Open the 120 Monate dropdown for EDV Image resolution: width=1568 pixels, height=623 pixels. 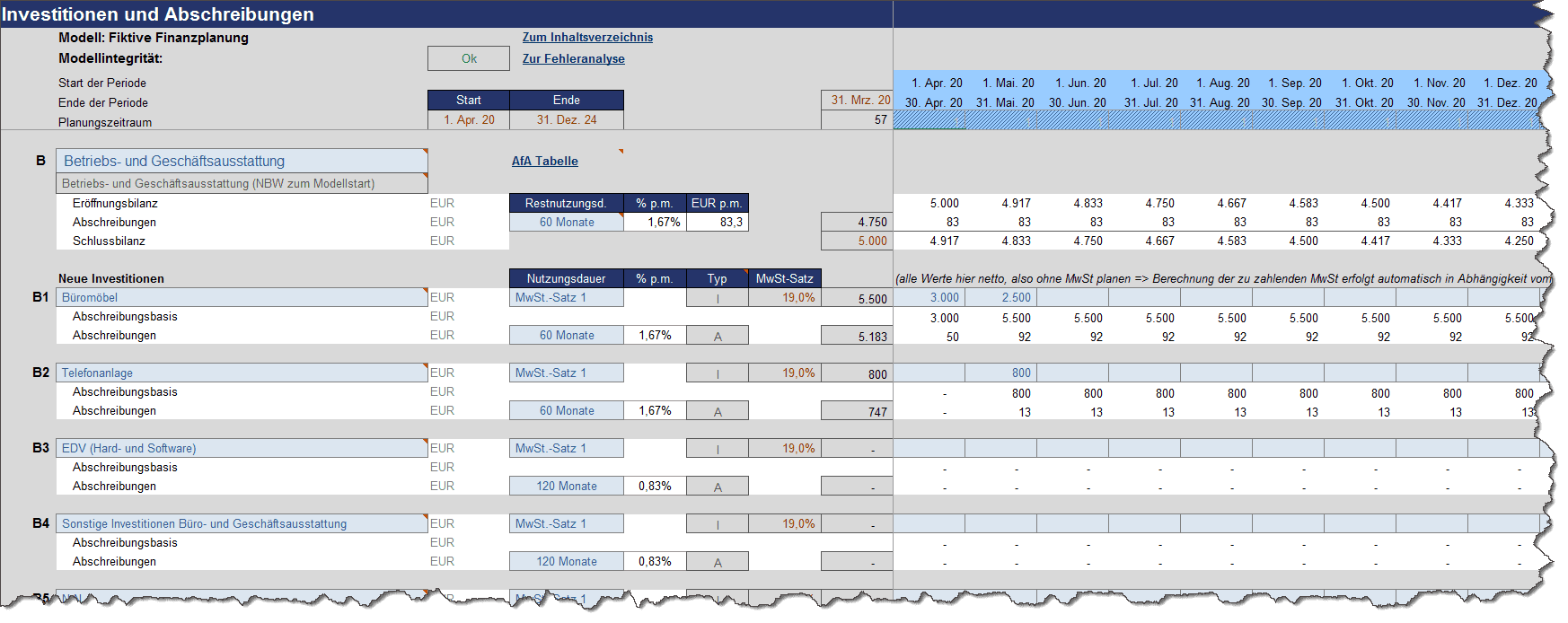click(x=566, y=487)
